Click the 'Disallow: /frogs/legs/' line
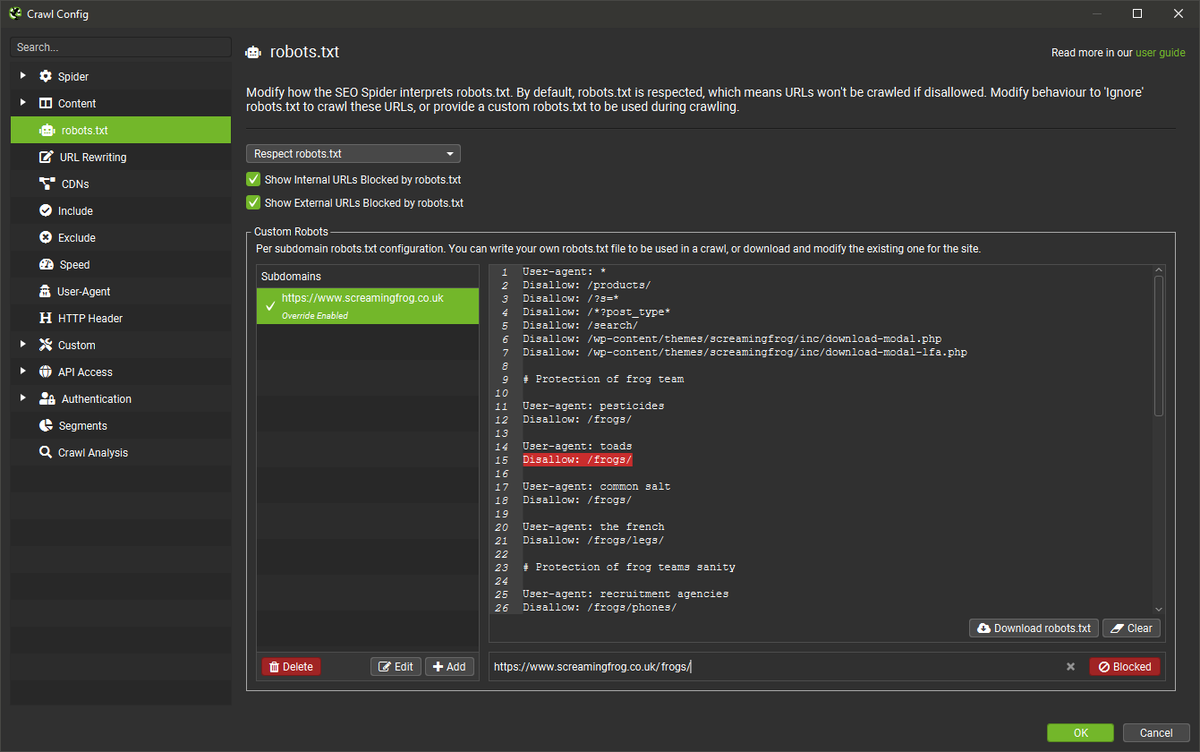The image size is (1200, 752). click(593, 540)
